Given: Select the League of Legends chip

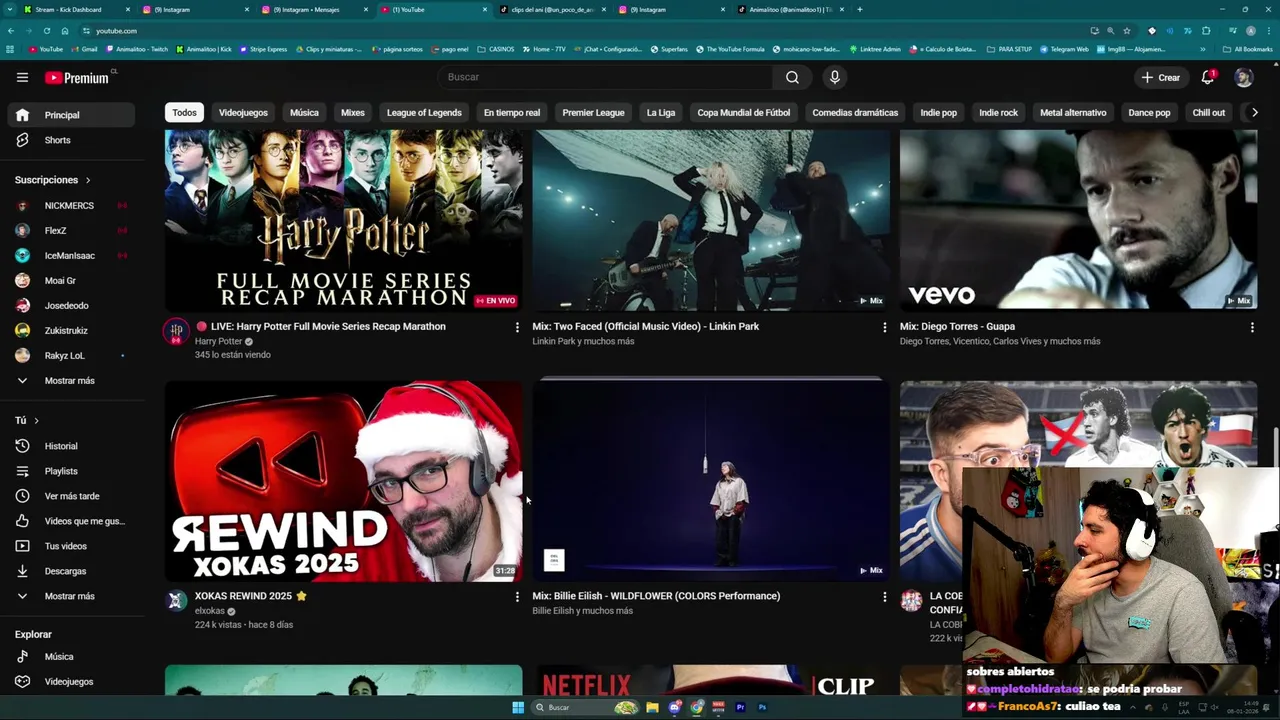Looking at the screenshot, I should coord(424,113).
